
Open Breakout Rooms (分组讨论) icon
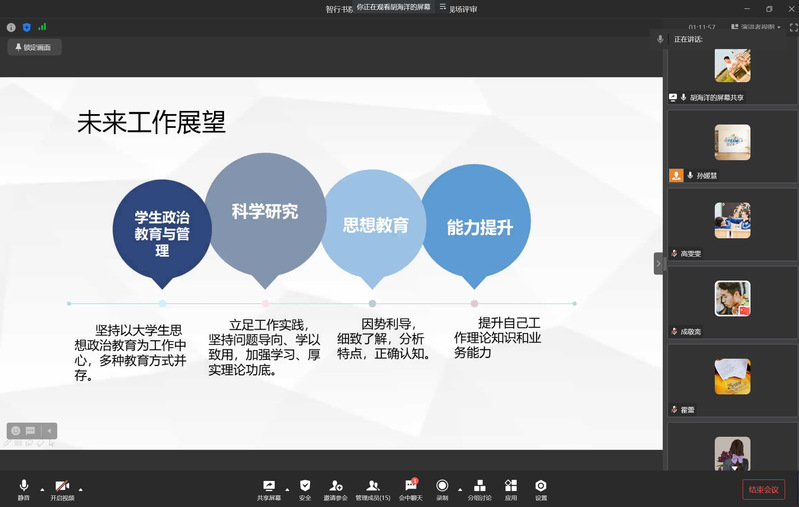480,486
